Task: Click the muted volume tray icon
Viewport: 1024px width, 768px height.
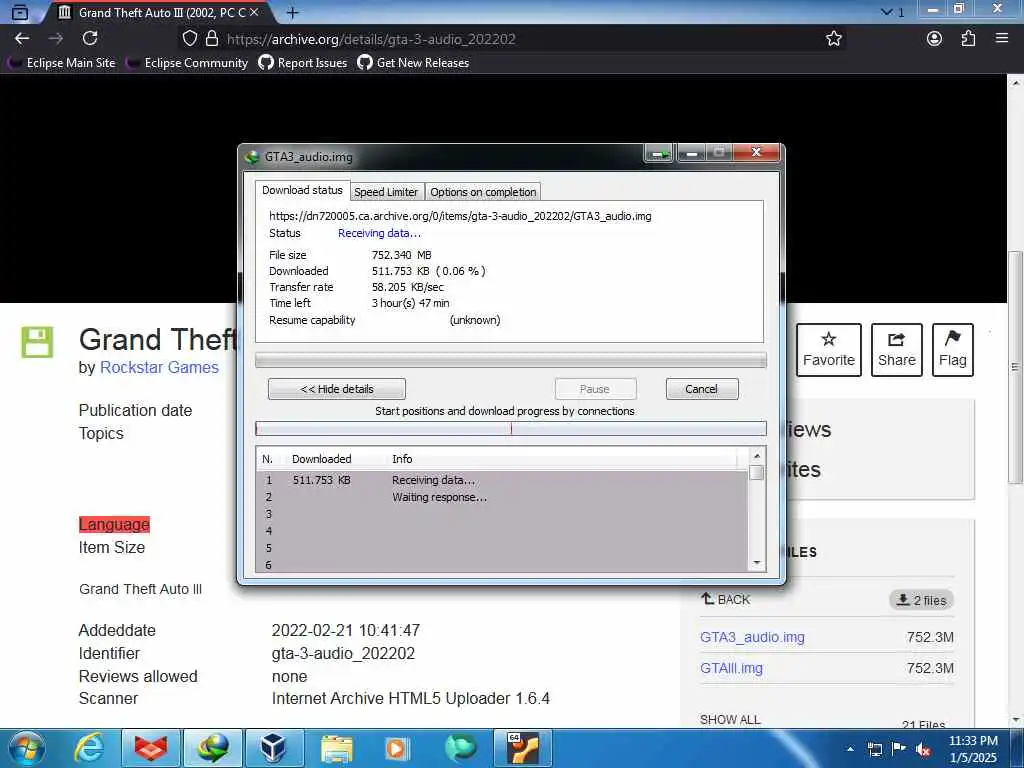Action: (x=923, y=750)
